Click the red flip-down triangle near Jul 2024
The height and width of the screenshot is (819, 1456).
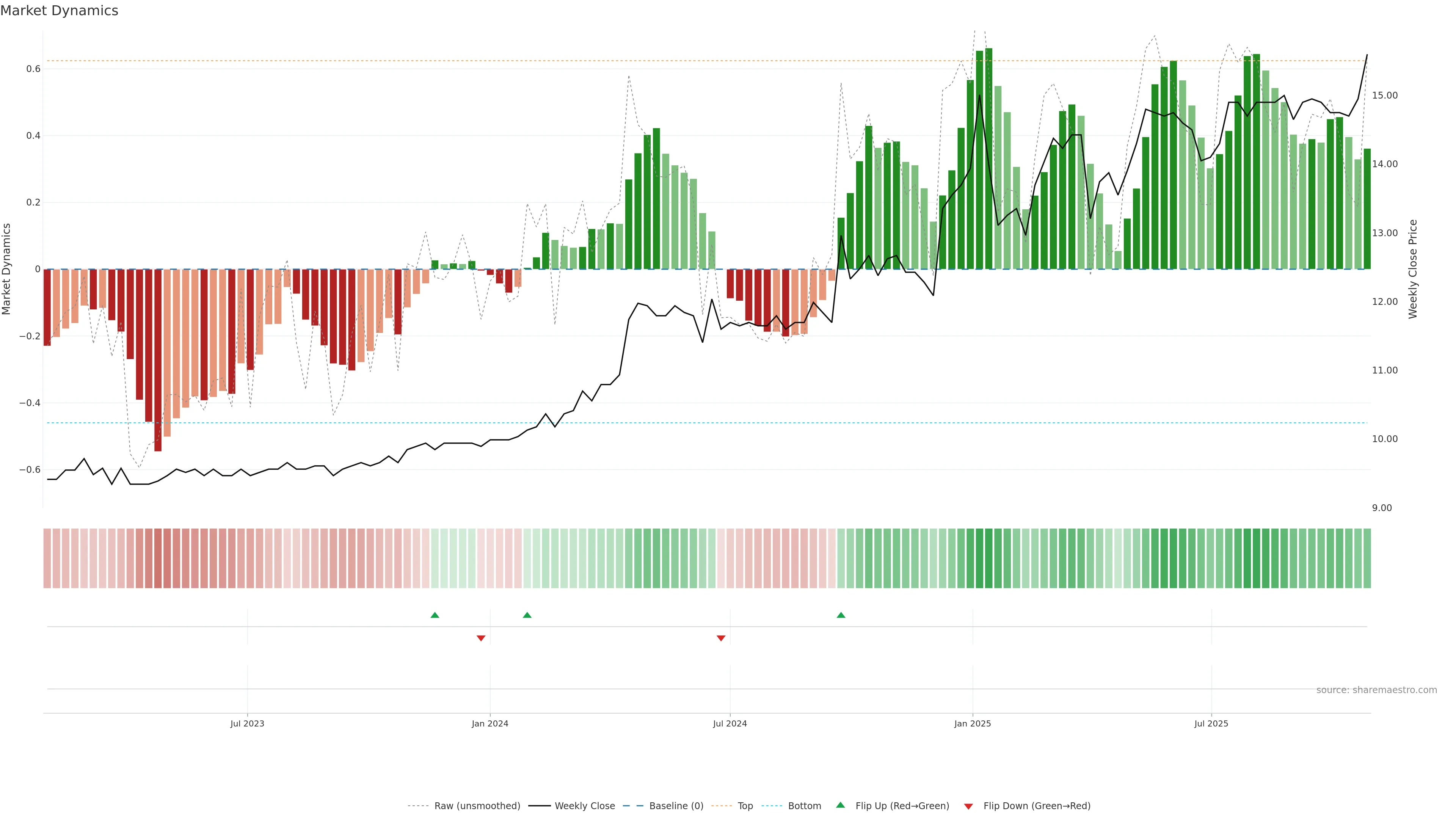tap(721, 638)
